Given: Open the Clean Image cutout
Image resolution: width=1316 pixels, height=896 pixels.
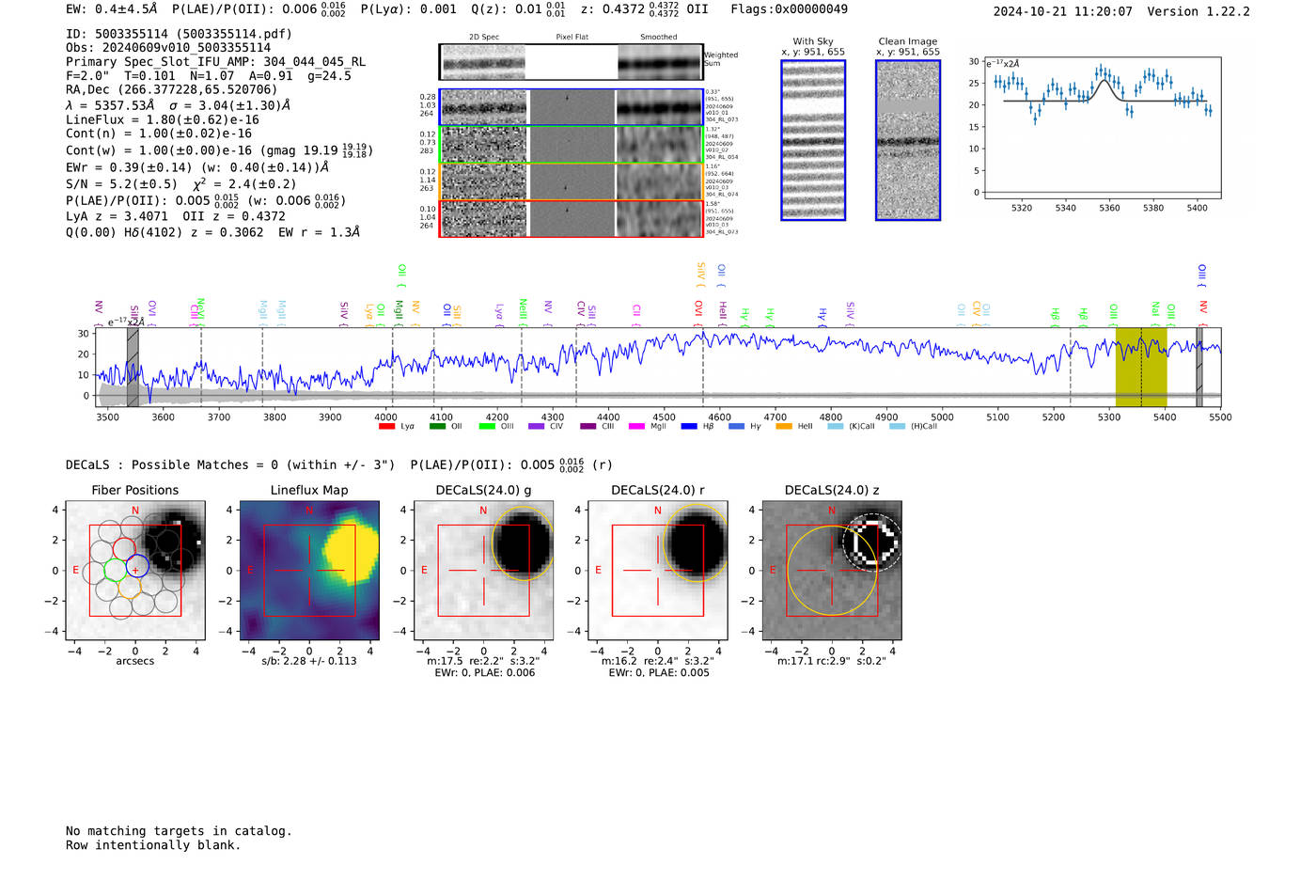Looking at the screenshot, I should pyautogui.click(x=908, y=140).
